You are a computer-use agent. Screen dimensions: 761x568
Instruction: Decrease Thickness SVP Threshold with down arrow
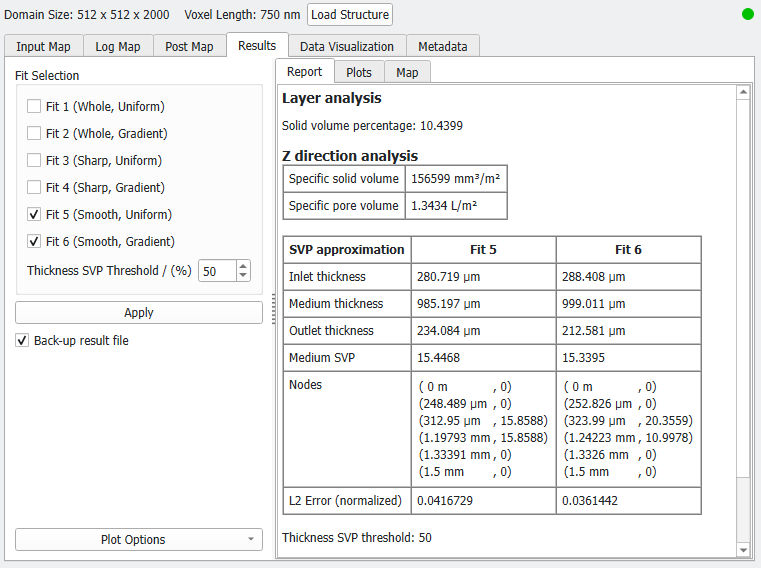[x=243, y=276]
